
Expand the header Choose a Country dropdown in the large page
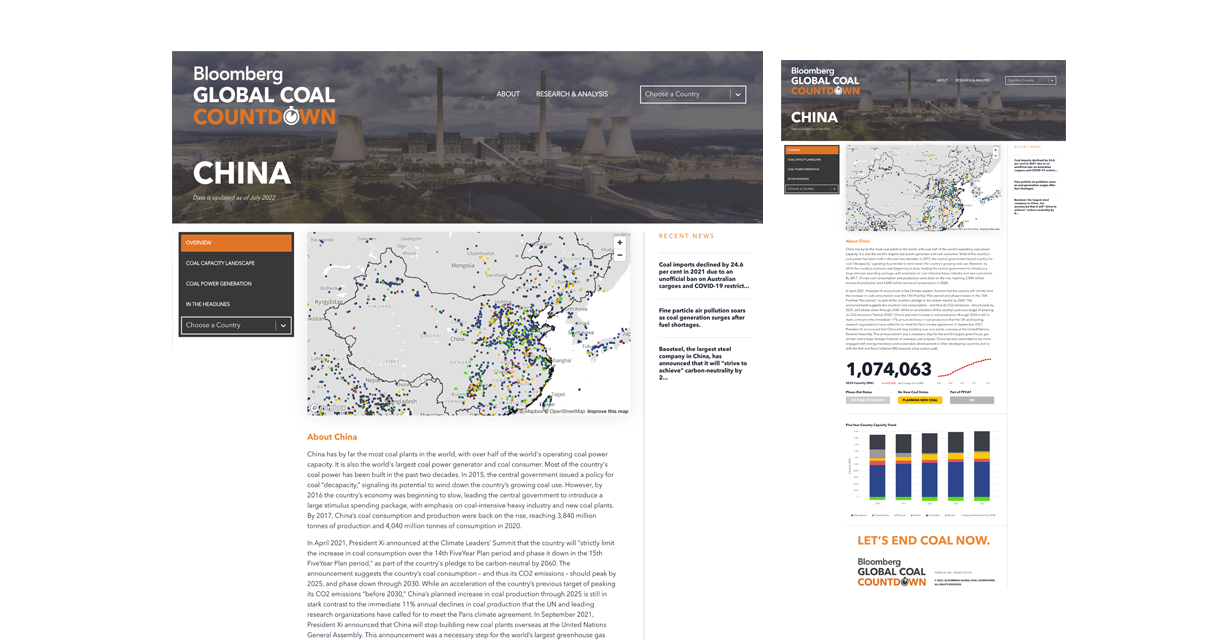693,94
